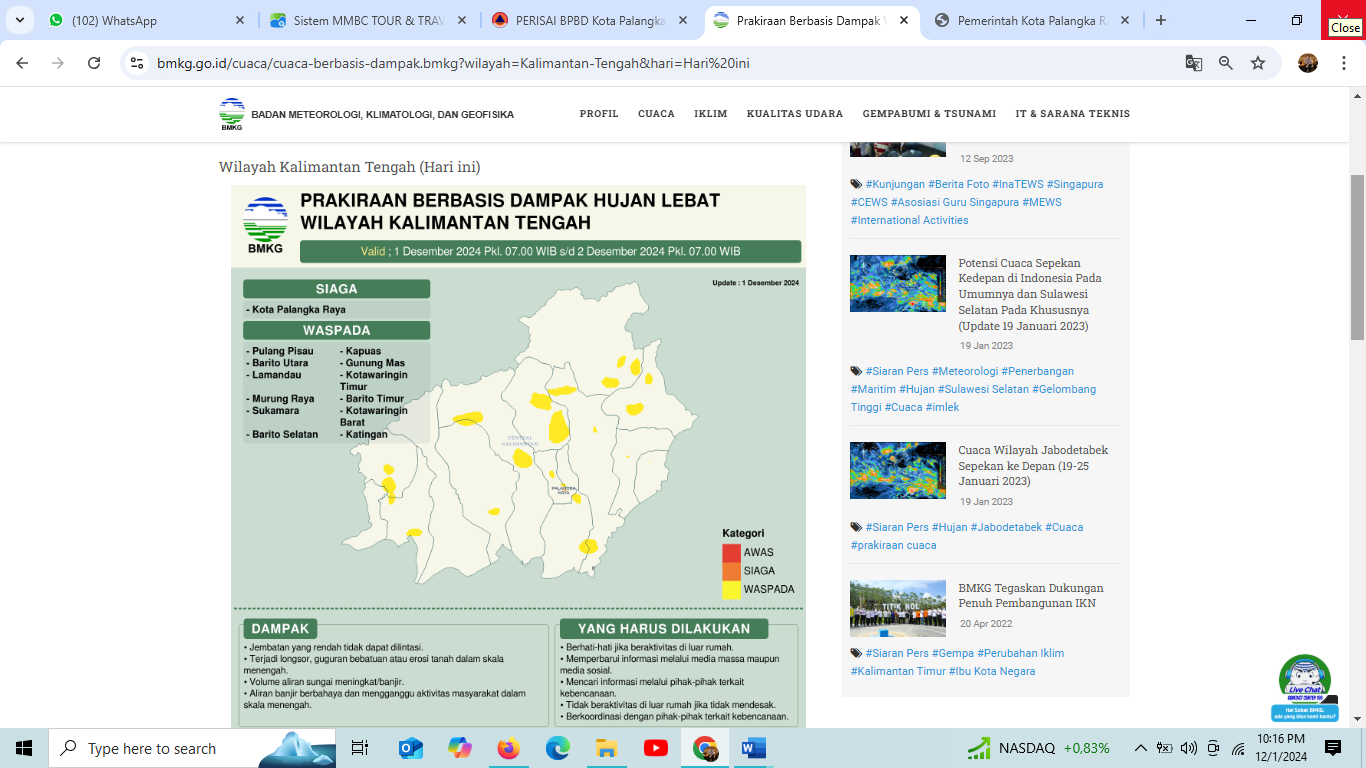Click the #Ibu Kota Negara tag
Viewport: 1366px width, 768px height.
pos(992,671)
